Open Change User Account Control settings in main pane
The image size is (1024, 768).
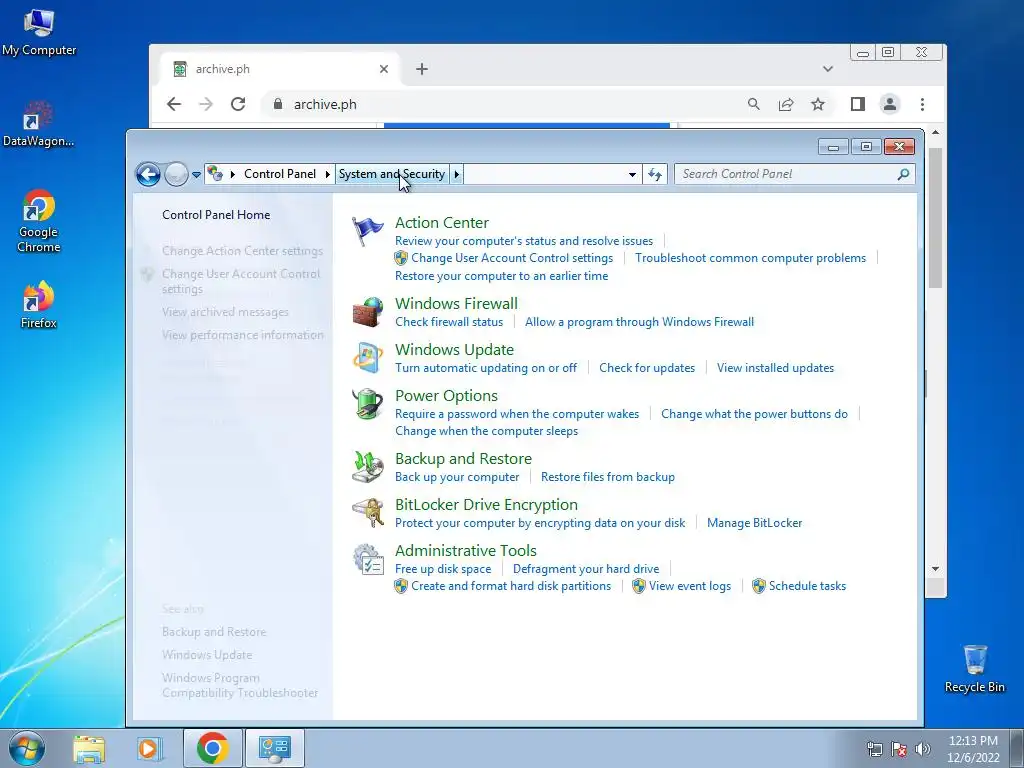pyautogui.click(x=512, y=258)
